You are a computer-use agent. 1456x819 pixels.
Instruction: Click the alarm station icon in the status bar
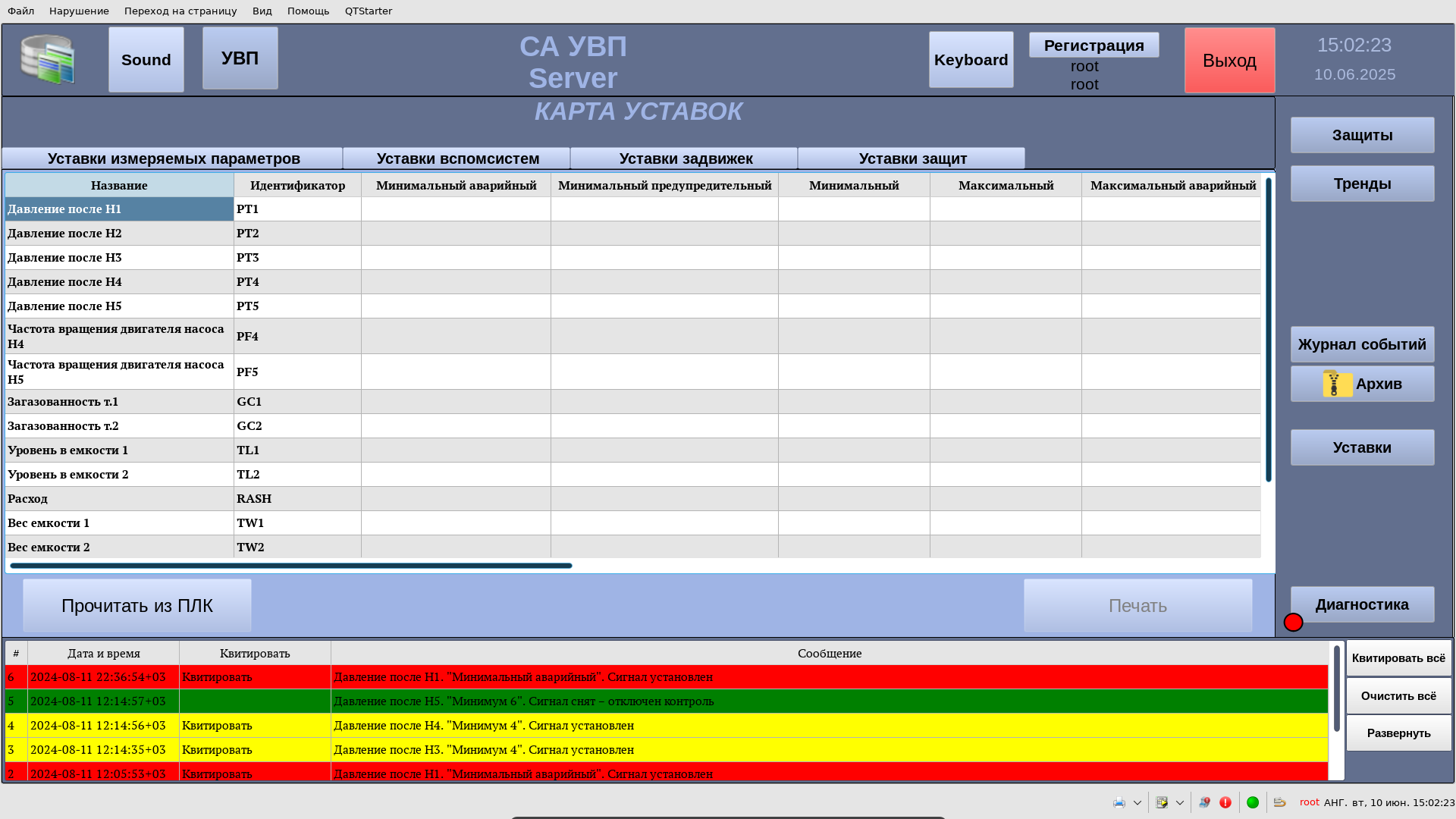(x=1204, y=802)
